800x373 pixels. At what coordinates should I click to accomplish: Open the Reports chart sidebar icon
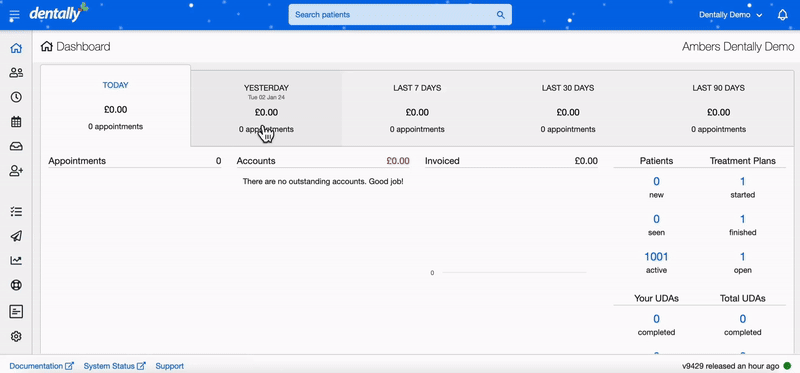click(x=16, y=261)
